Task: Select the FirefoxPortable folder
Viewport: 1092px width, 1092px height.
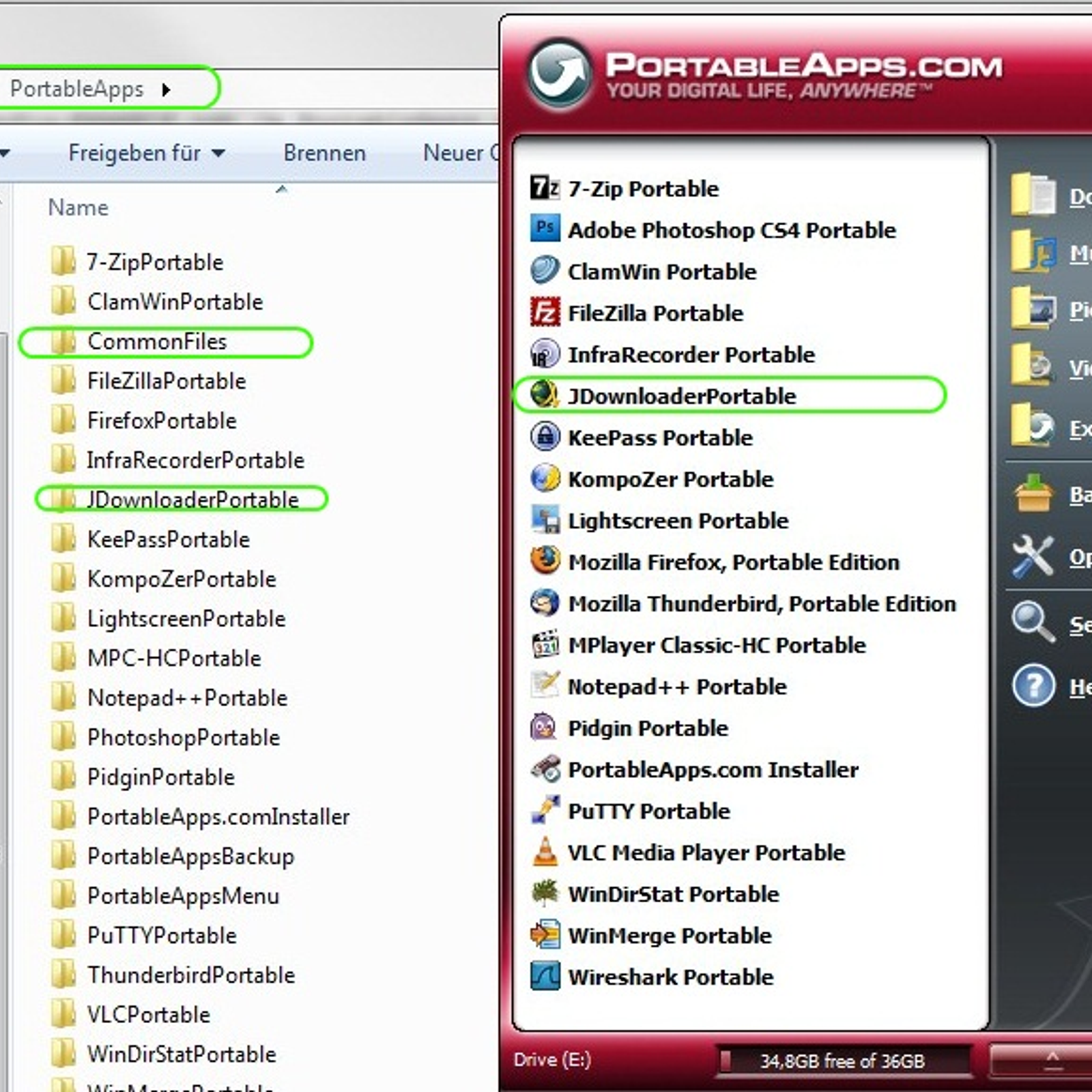Action: (x=144, y=420)
